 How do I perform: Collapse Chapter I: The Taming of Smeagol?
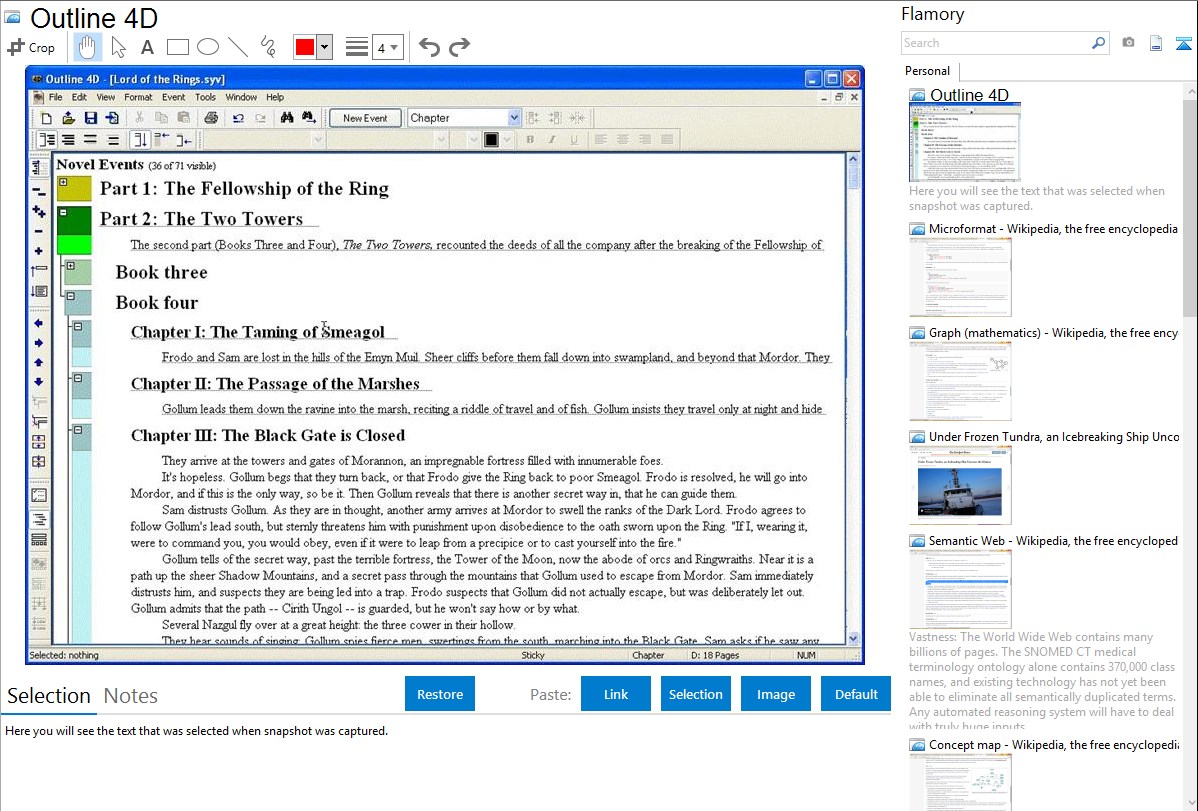point(78,326)
